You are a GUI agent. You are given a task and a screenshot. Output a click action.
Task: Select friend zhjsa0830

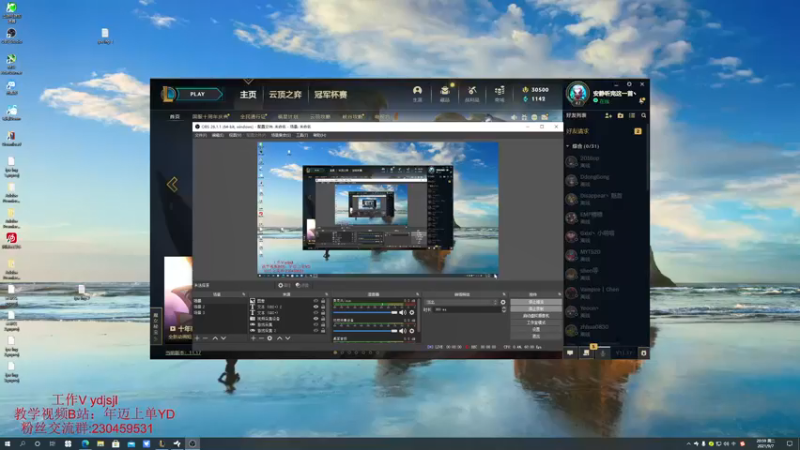(605, 330)
